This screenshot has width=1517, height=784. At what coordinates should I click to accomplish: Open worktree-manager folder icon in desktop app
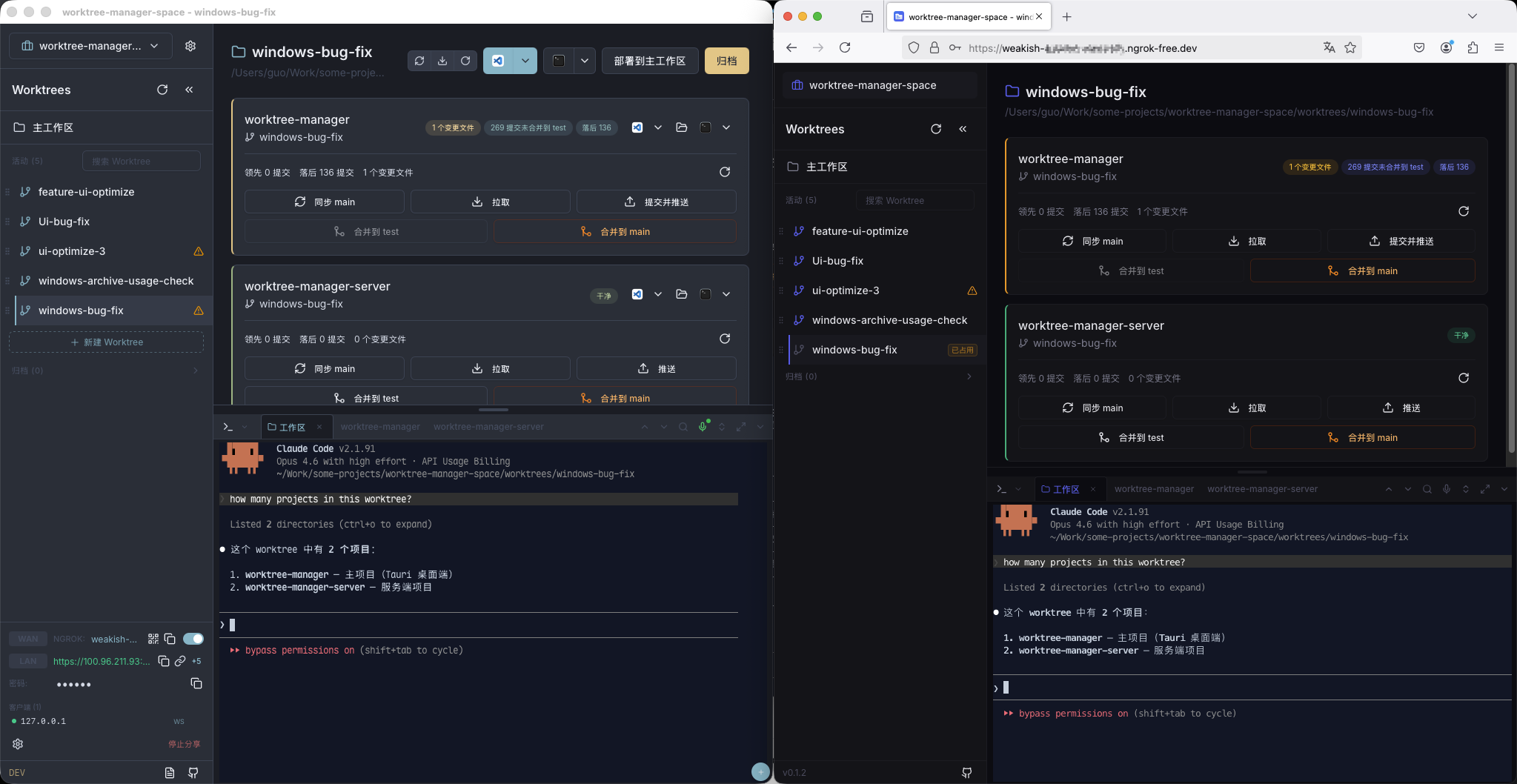click(682, 127)
